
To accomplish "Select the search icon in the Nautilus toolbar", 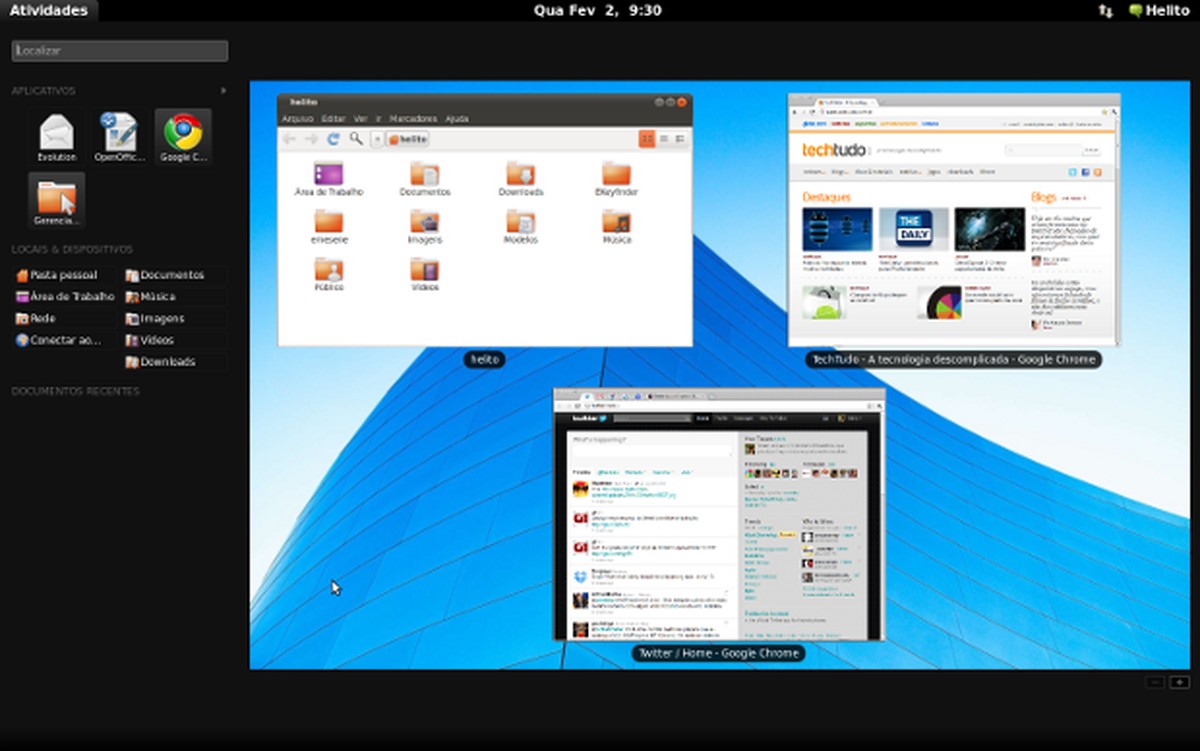I will [x=355, y=139].
